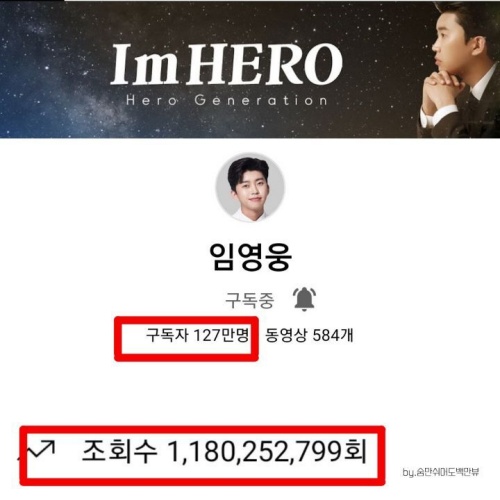This screenshot has height=500, width=500.
Task: Click the man's portrait in the banner
Action: tap(459, 69)
